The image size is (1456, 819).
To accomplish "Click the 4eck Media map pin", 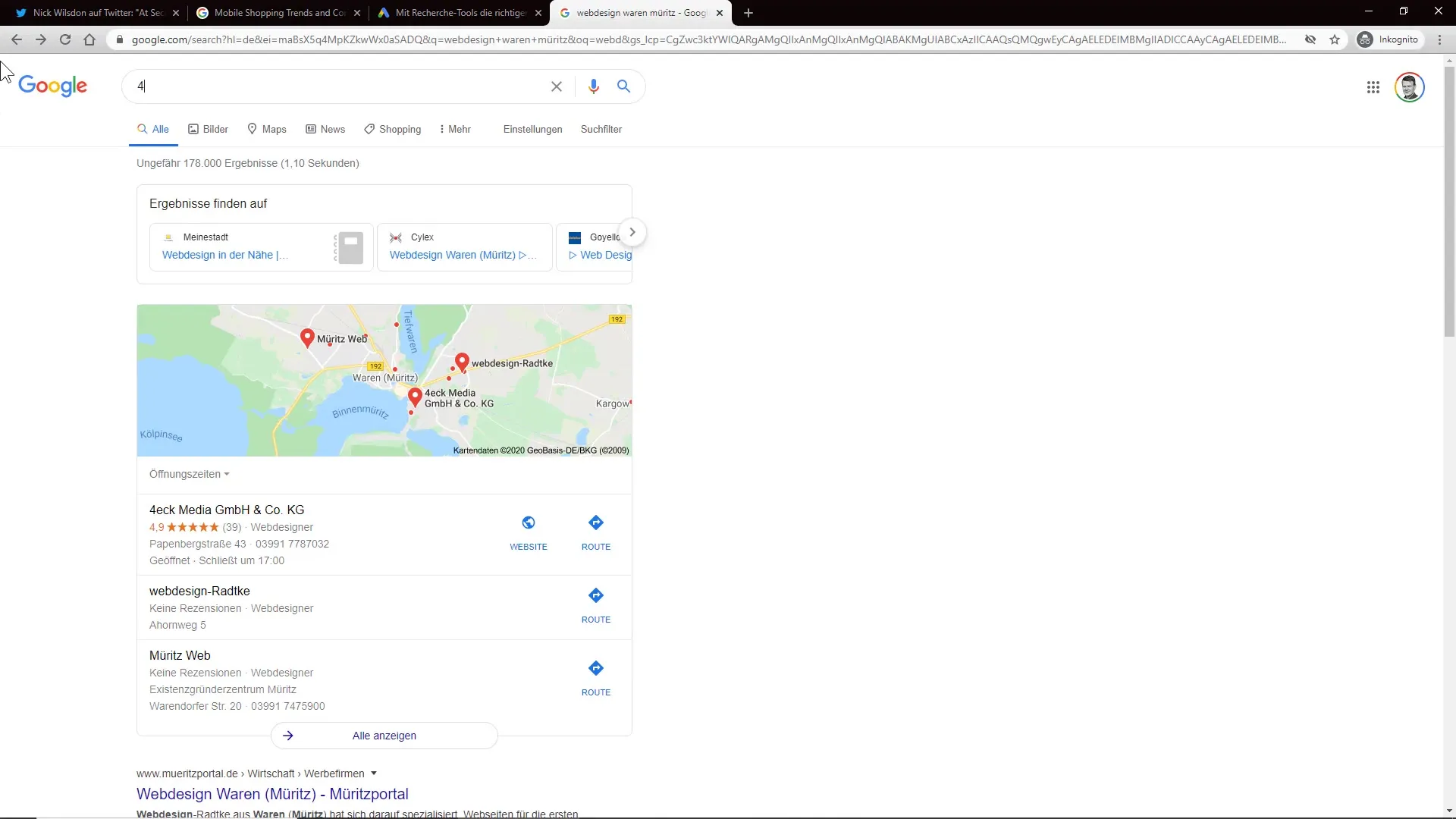I will pyautogui.click(x=415, y=397).
